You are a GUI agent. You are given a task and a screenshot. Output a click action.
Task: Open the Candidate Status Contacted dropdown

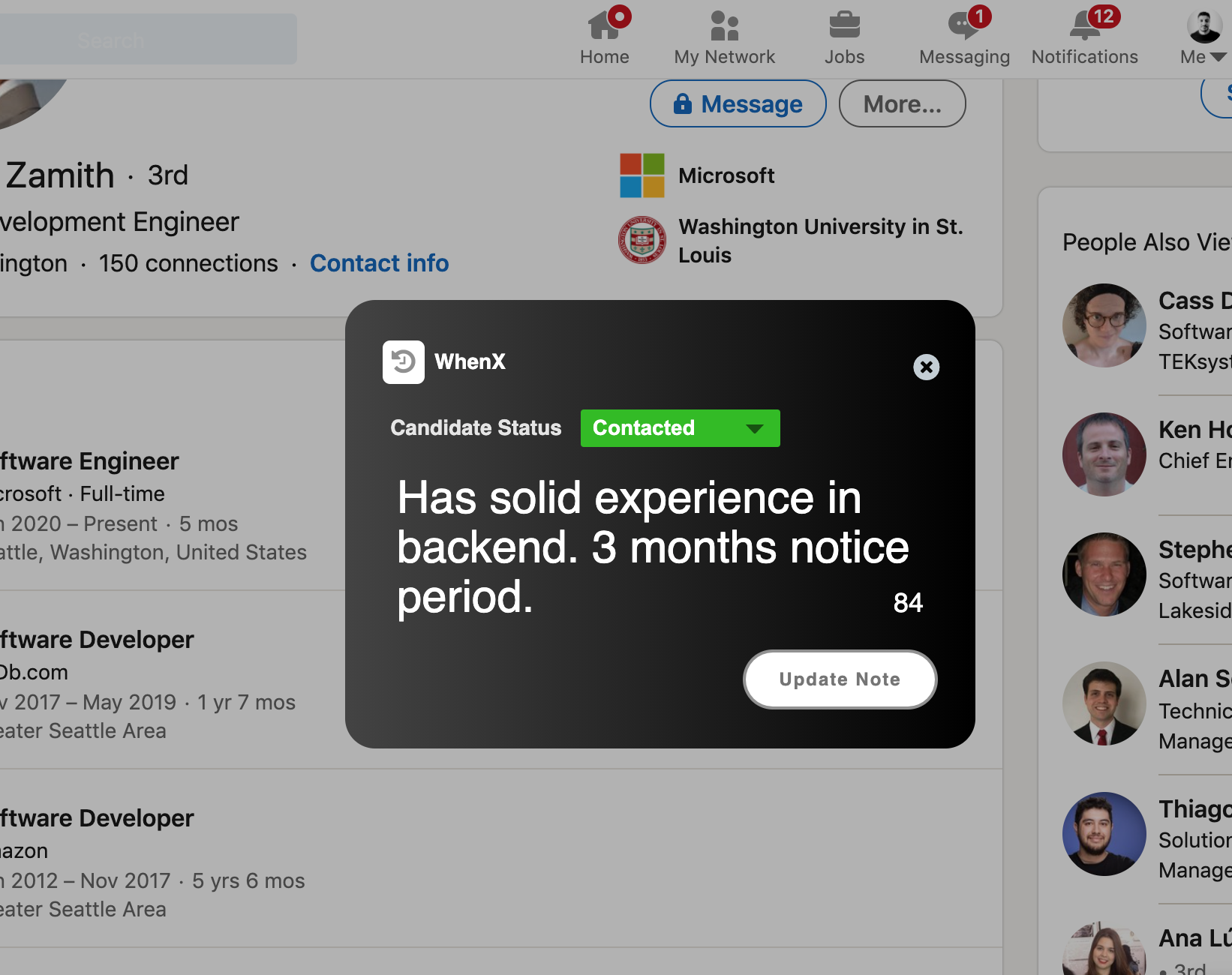(681, 428)
